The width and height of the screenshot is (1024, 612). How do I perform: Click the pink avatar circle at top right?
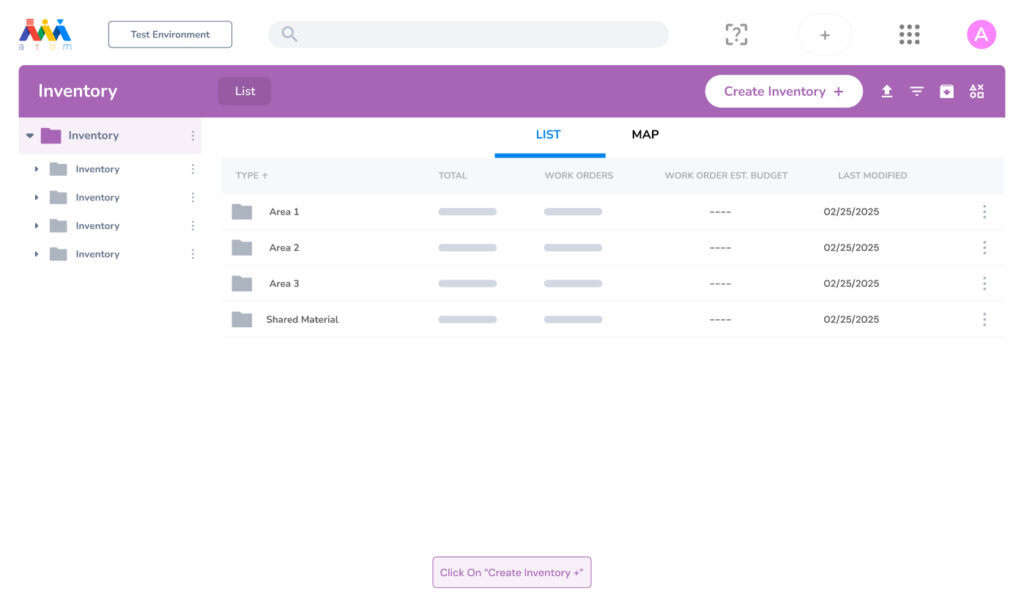(982, 33)
